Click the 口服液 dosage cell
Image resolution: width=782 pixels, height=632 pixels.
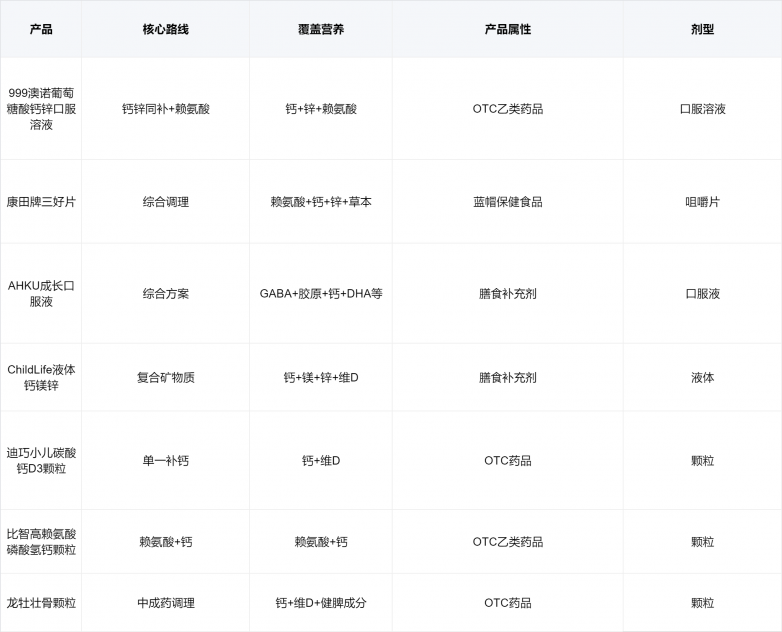(x=702, y=293)
